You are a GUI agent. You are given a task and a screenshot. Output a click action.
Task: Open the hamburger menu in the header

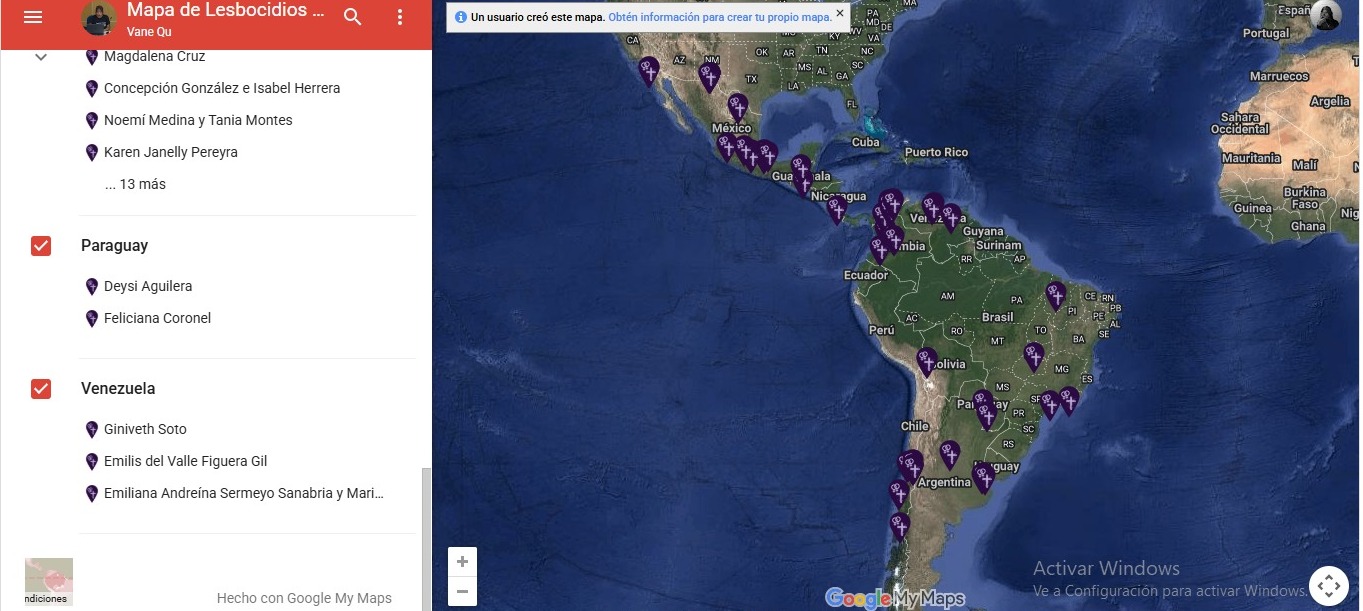[33, 17]
